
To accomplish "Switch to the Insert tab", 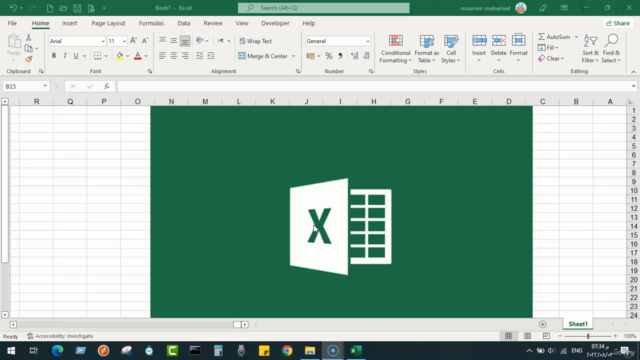I will [x=69, y=23].
